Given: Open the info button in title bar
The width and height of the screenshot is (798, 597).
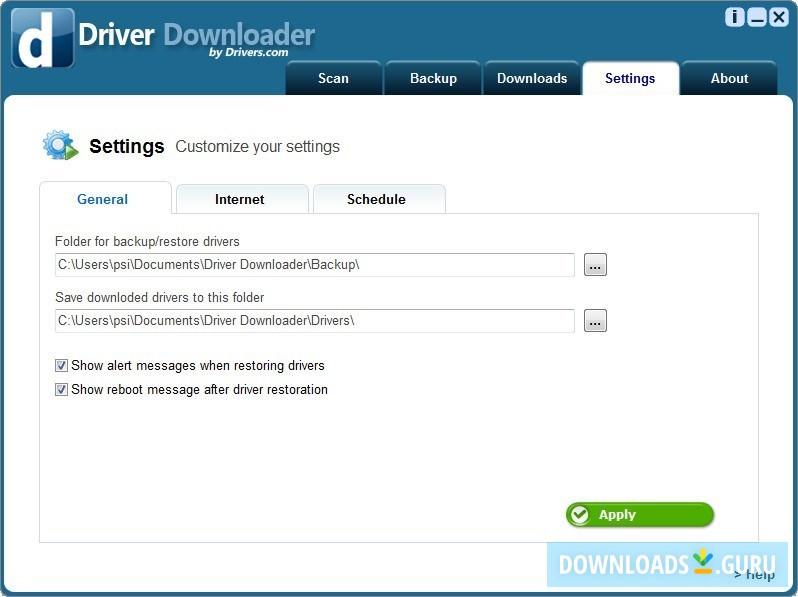Looking at the screenshot, I should [734, 17].
